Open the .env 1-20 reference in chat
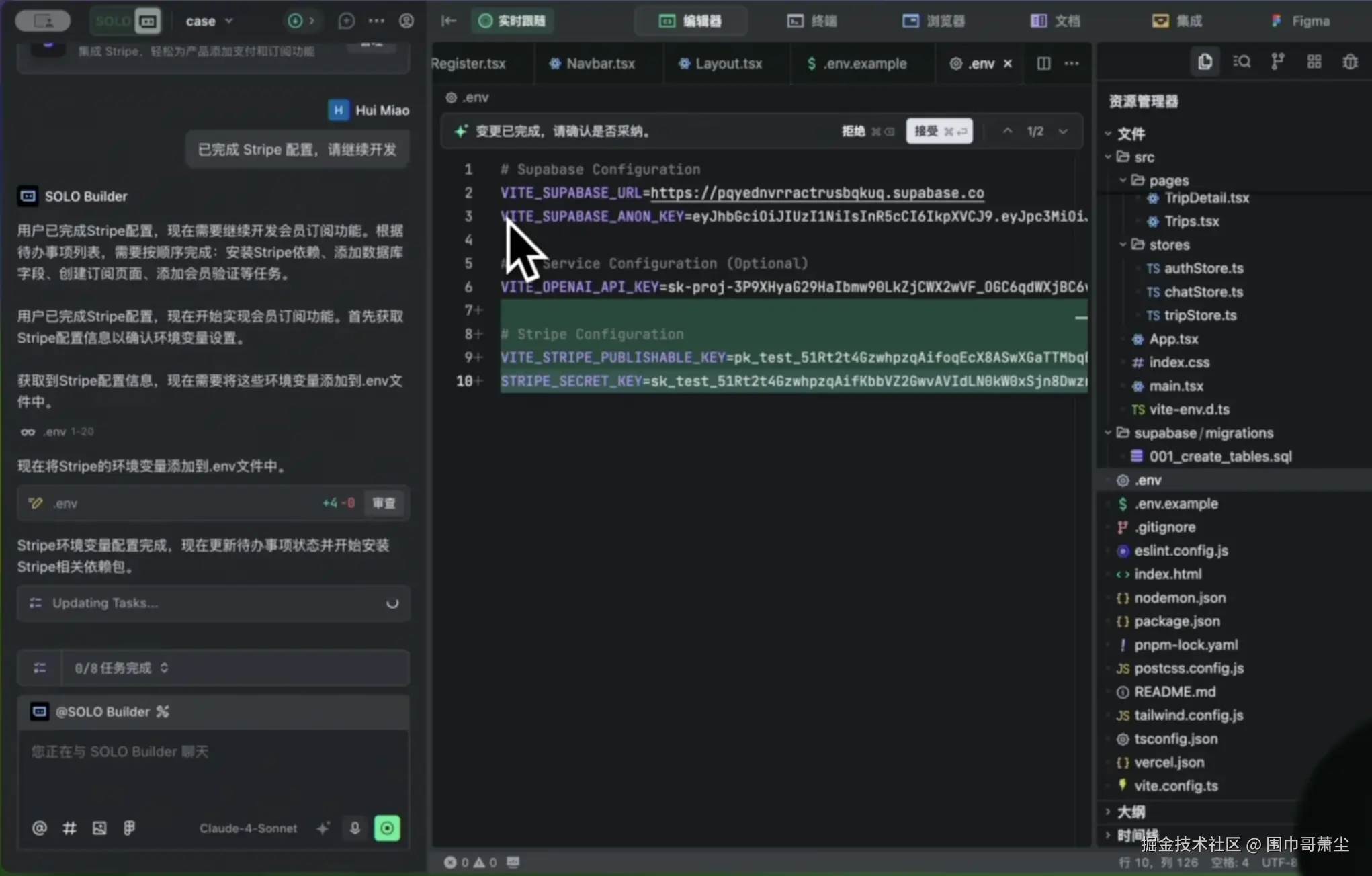 [57, 431]
